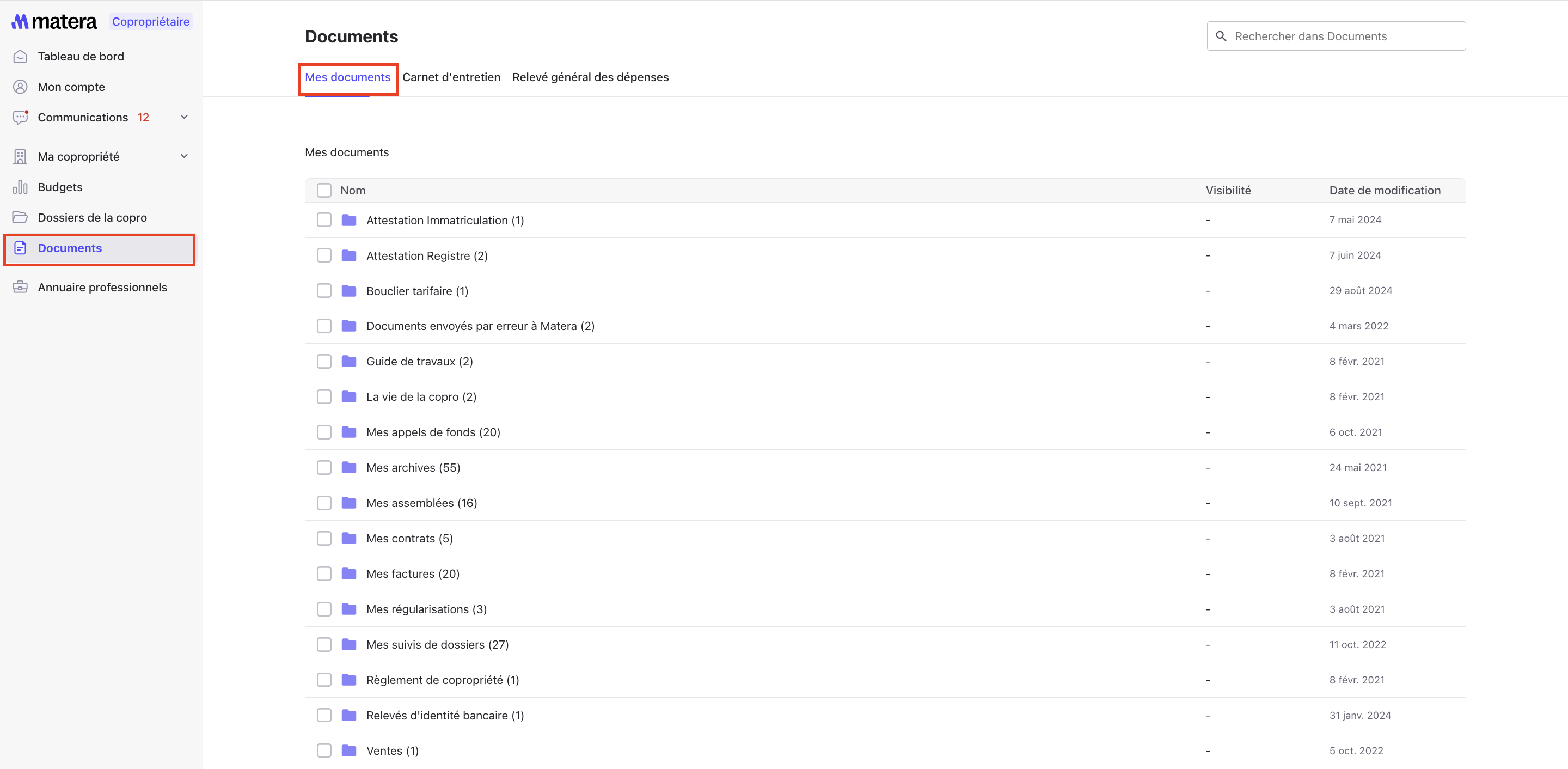Open Tableau de bord home icon
Viewport: 1568px width, 769px height.
(20, 57)
